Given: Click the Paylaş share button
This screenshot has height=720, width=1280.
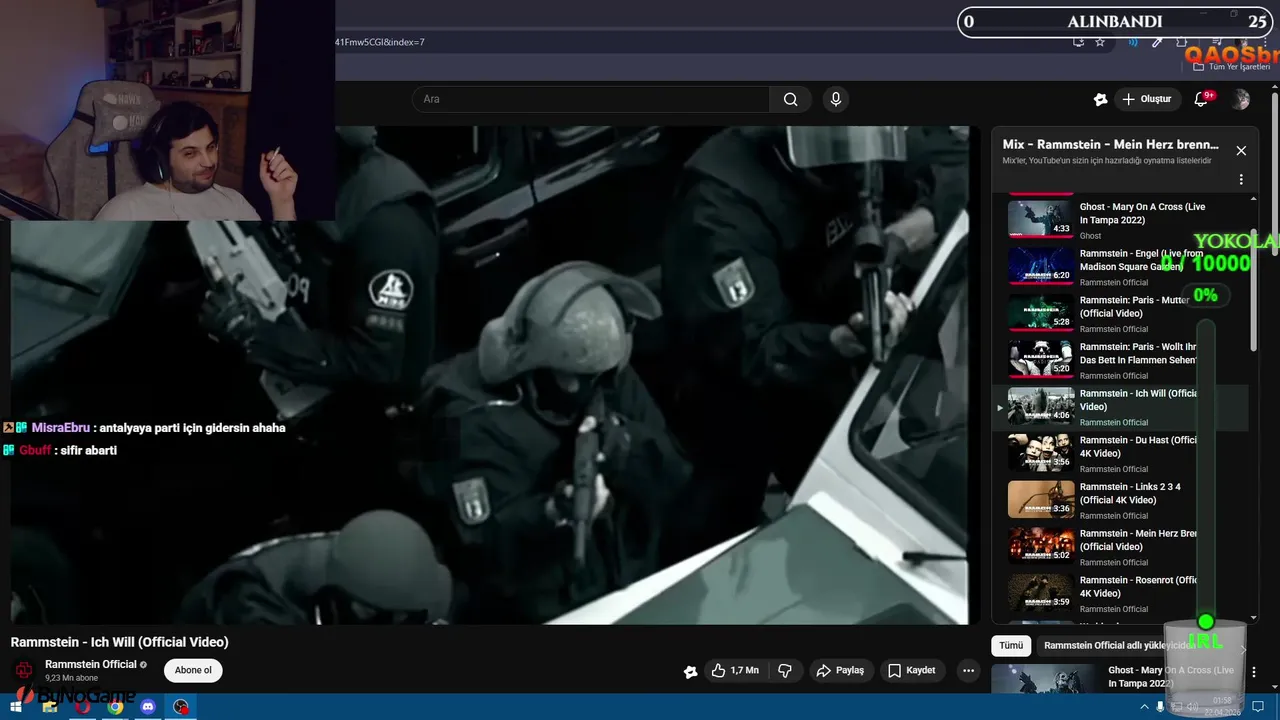Looking at the screenshot, I should pos(840,670).
